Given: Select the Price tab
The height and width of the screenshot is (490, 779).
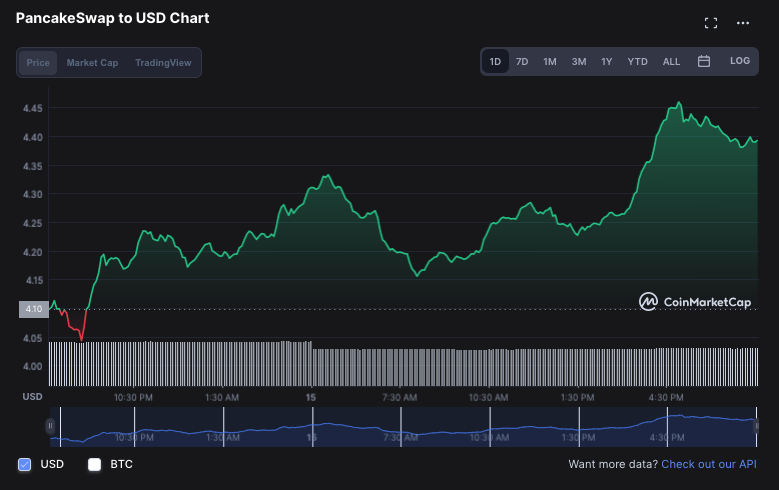Looking at the screenshot, I should (38, 63).
